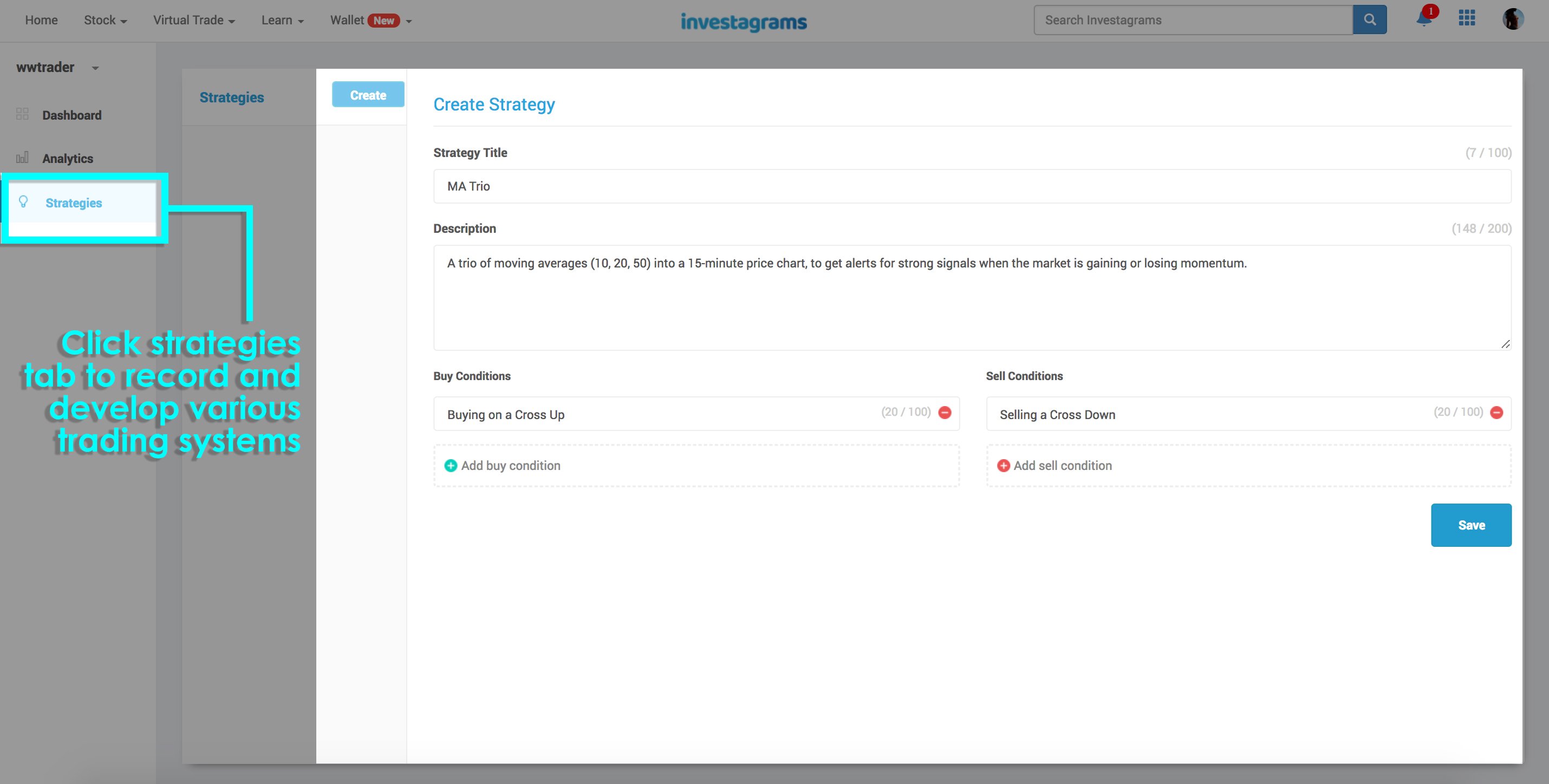This screenshot has height=784, width=1549.
Task: Click the green plus icon for buy condition
Action: (x=451, y=465)
